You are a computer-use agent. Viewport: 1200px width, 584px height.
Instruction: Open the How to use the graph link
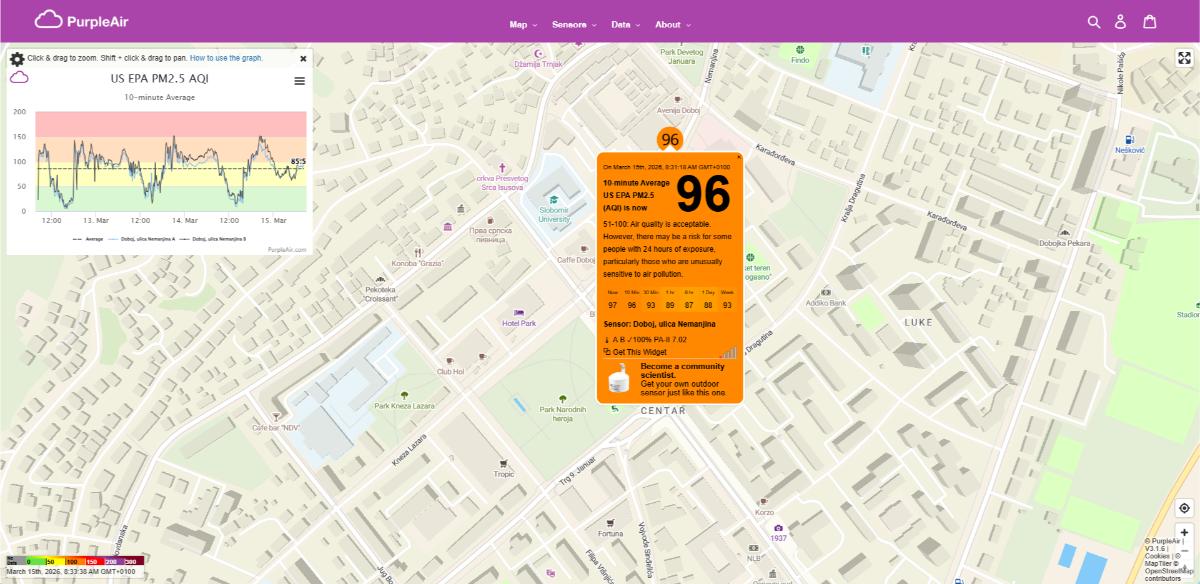(x=228, y=58)
